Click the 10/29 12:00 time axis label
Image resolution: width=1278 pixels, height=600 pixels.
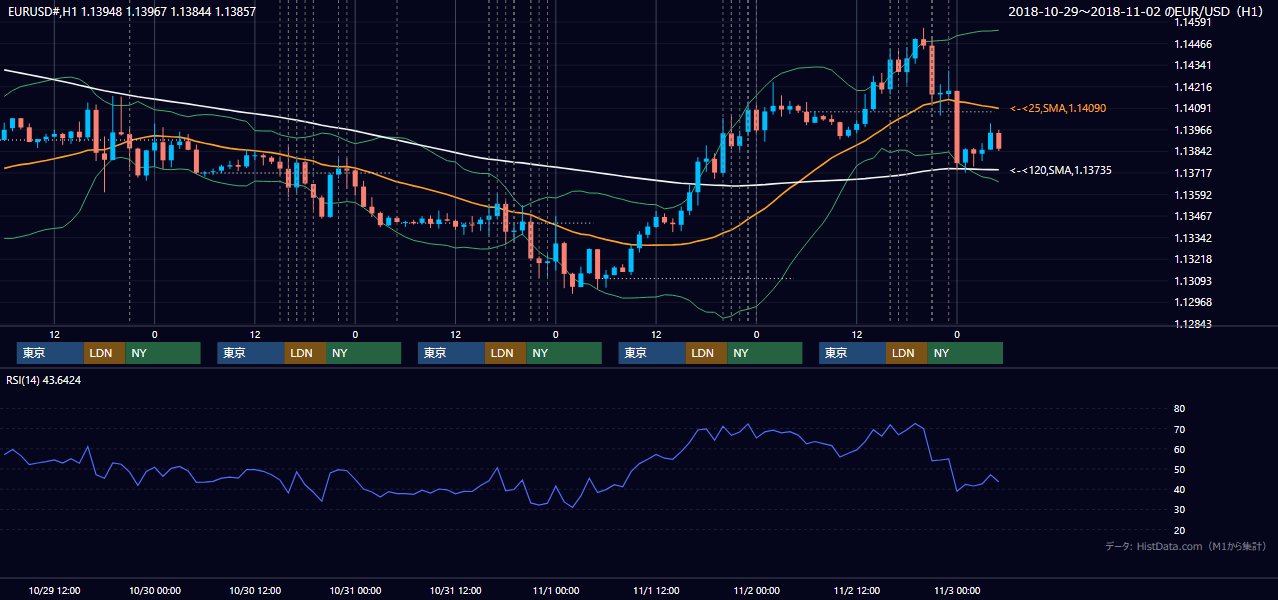coord(55,591)
